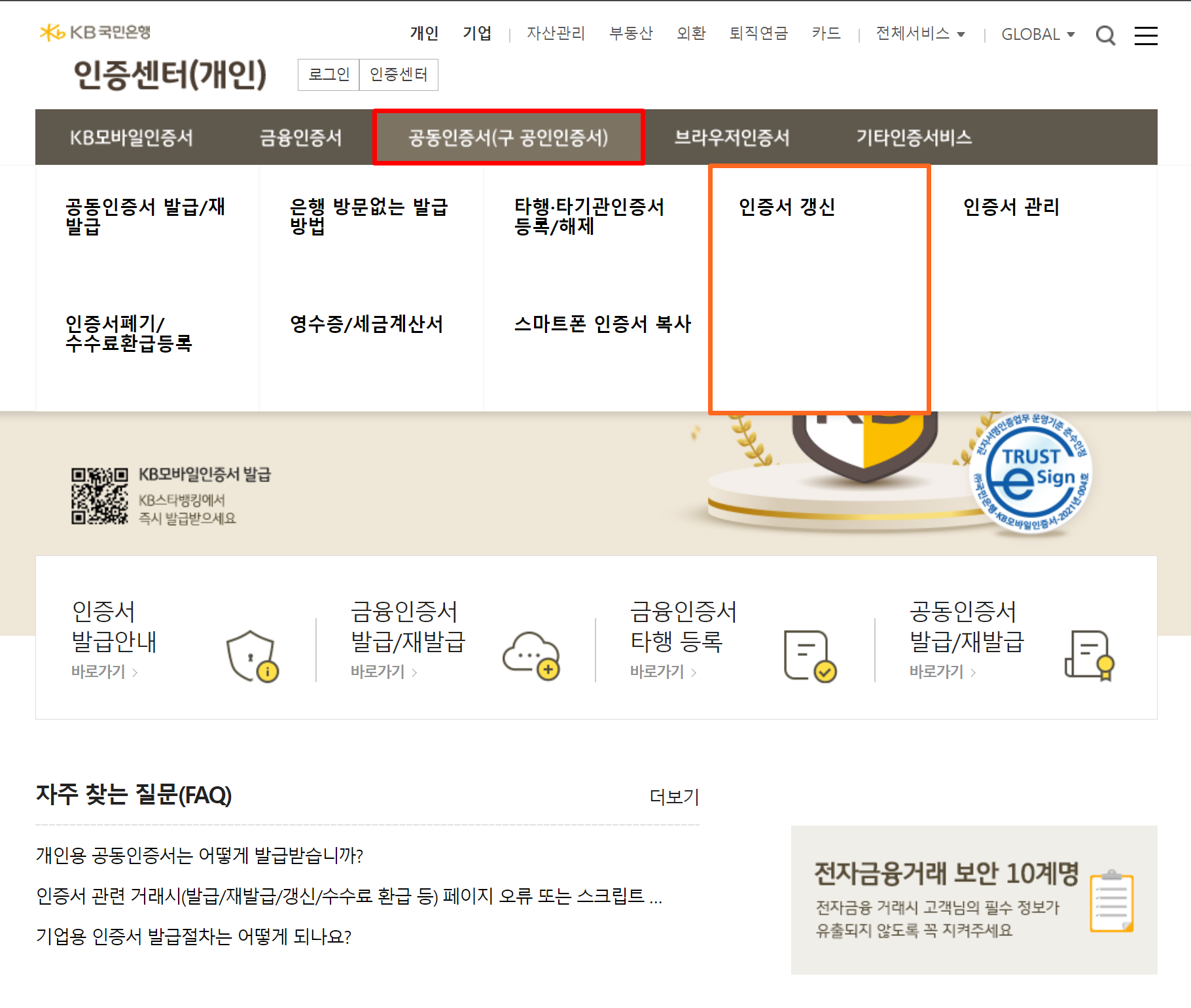Open the 자산관리 menu
Screen dimensions: 1191x1008
pos(556,33)
